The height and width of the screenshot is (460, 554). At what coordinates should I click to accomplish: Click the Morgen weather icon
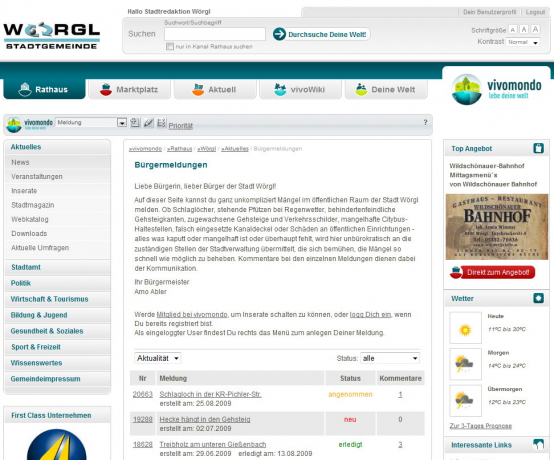pyautogui.click(x=465, y=364)
